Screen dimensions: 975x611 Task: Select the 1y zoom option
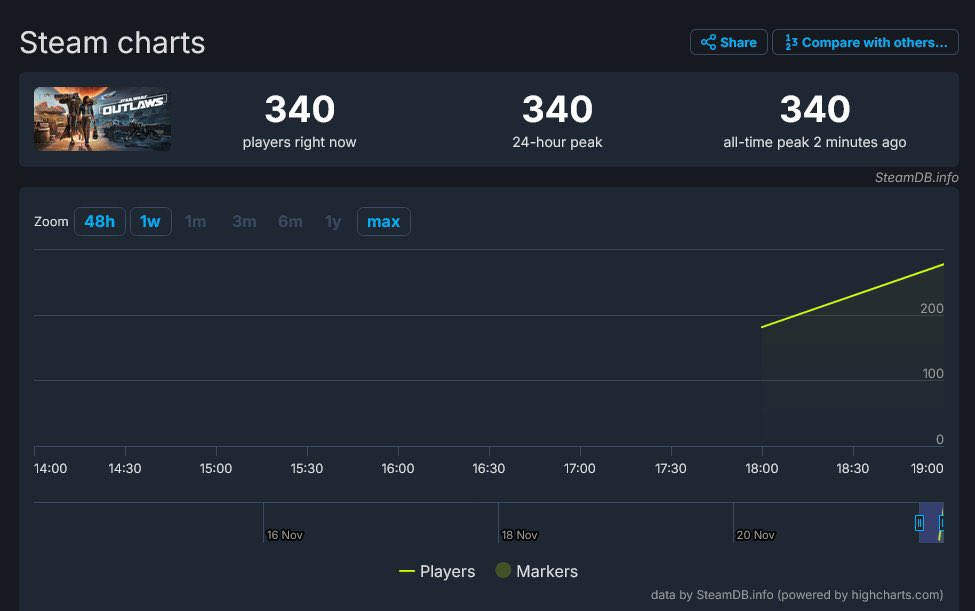click(x=333, y=221)
